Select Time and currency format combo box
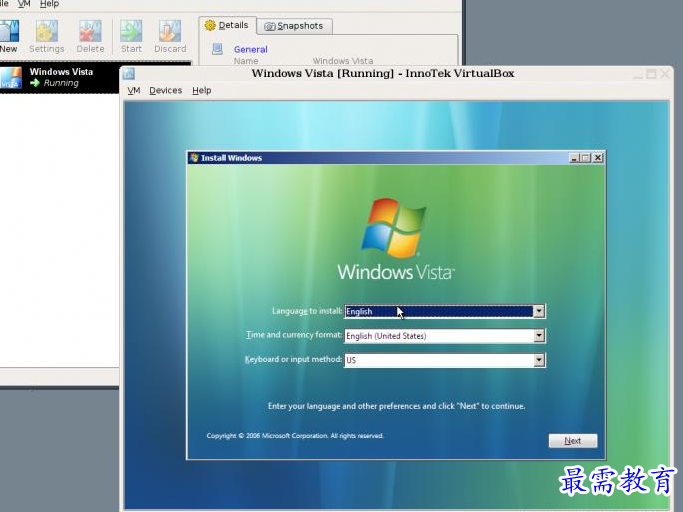Screen dimensions: 683x512 point(445,336)
